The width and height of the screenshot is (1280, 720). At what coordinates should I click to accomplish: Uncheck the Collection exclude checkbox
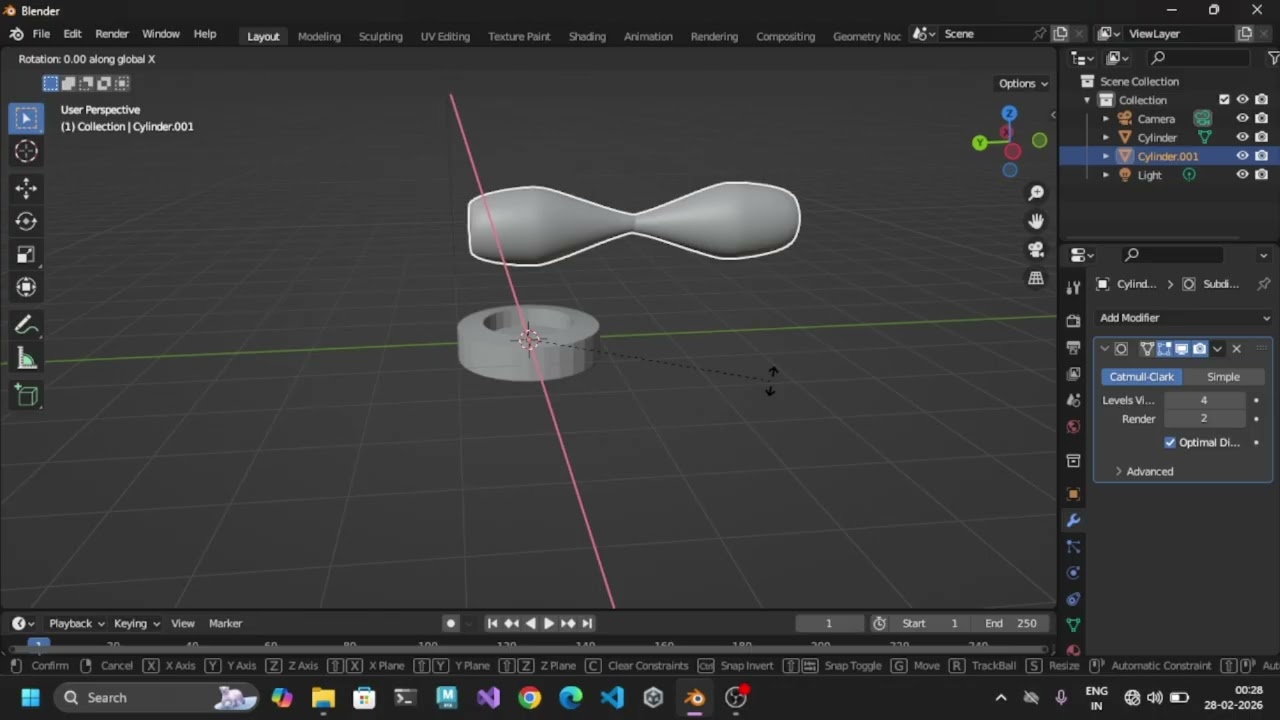tap(1224, 99)
